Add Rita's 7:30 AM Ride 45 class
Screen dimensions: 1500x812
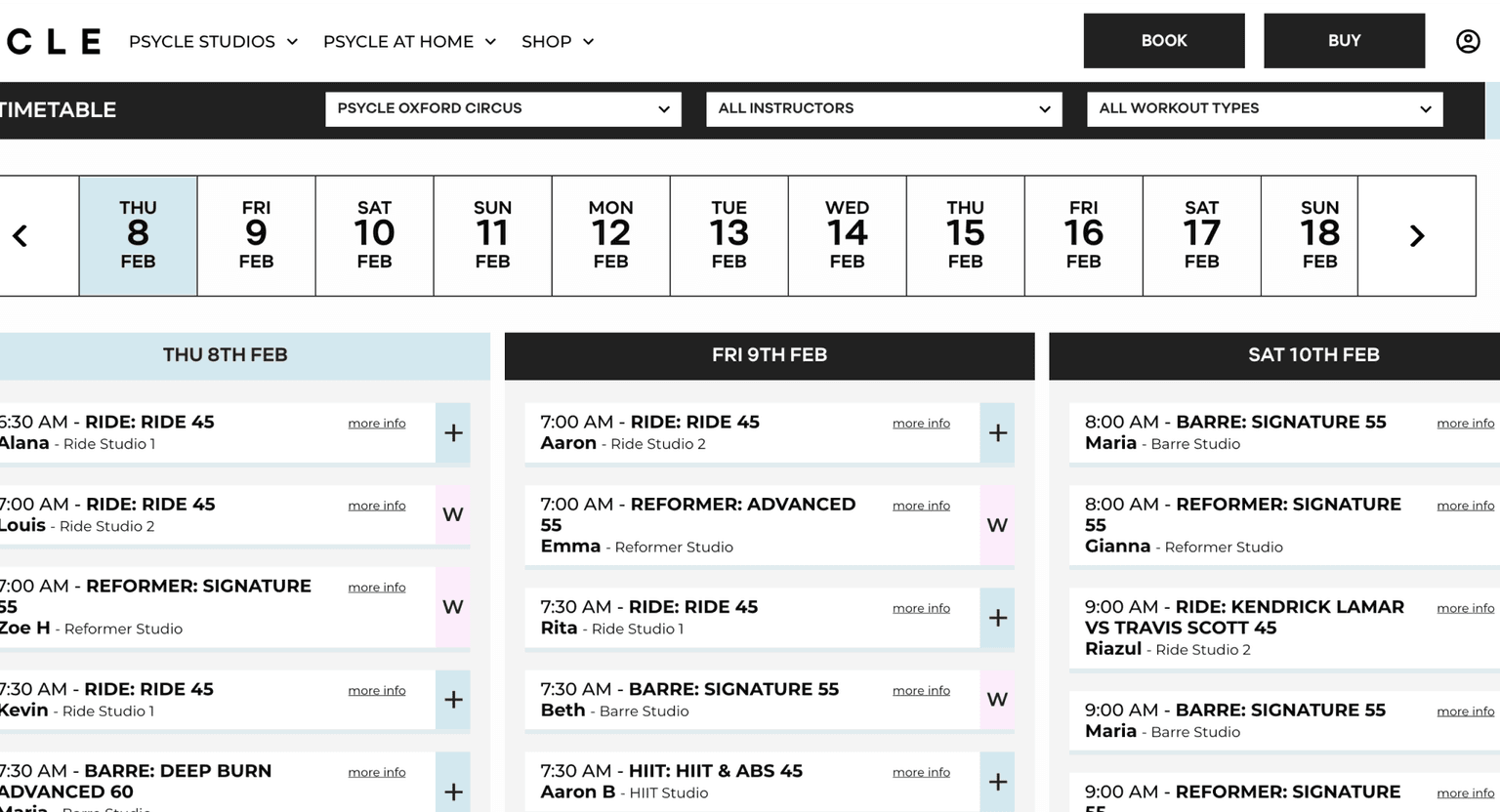(x=997, y=618)
